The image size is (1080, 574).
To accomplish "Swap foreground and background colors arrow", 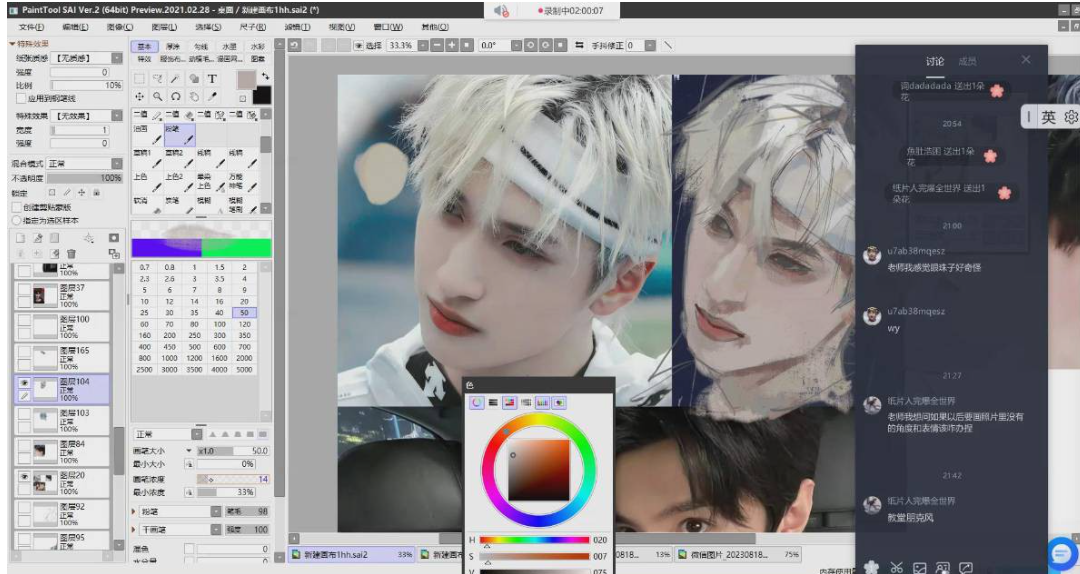I will pos(266,77).
